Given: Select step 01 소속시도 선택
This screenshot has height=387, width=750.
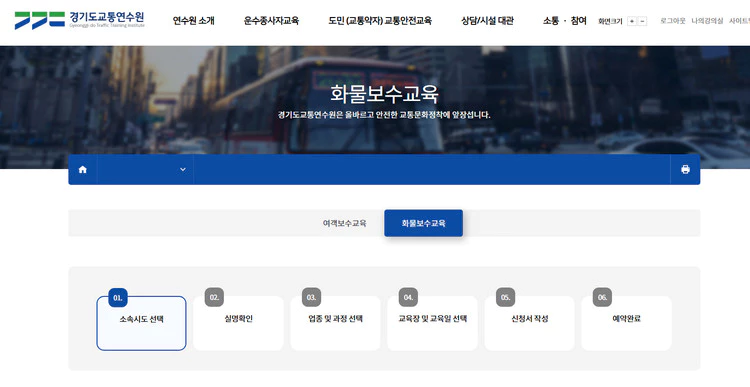Looking at the screenshot, I should (141, 323).
